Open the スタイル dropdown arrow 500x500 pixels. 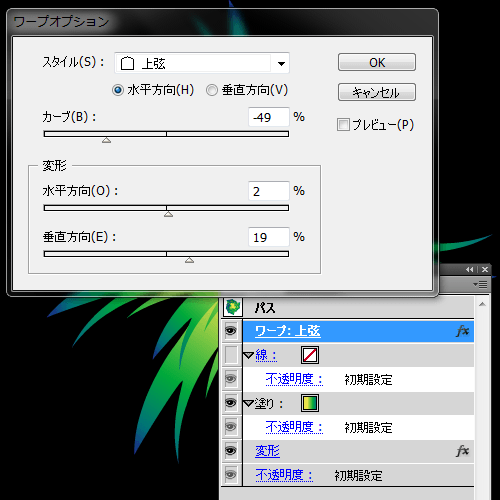coord(281,63)
